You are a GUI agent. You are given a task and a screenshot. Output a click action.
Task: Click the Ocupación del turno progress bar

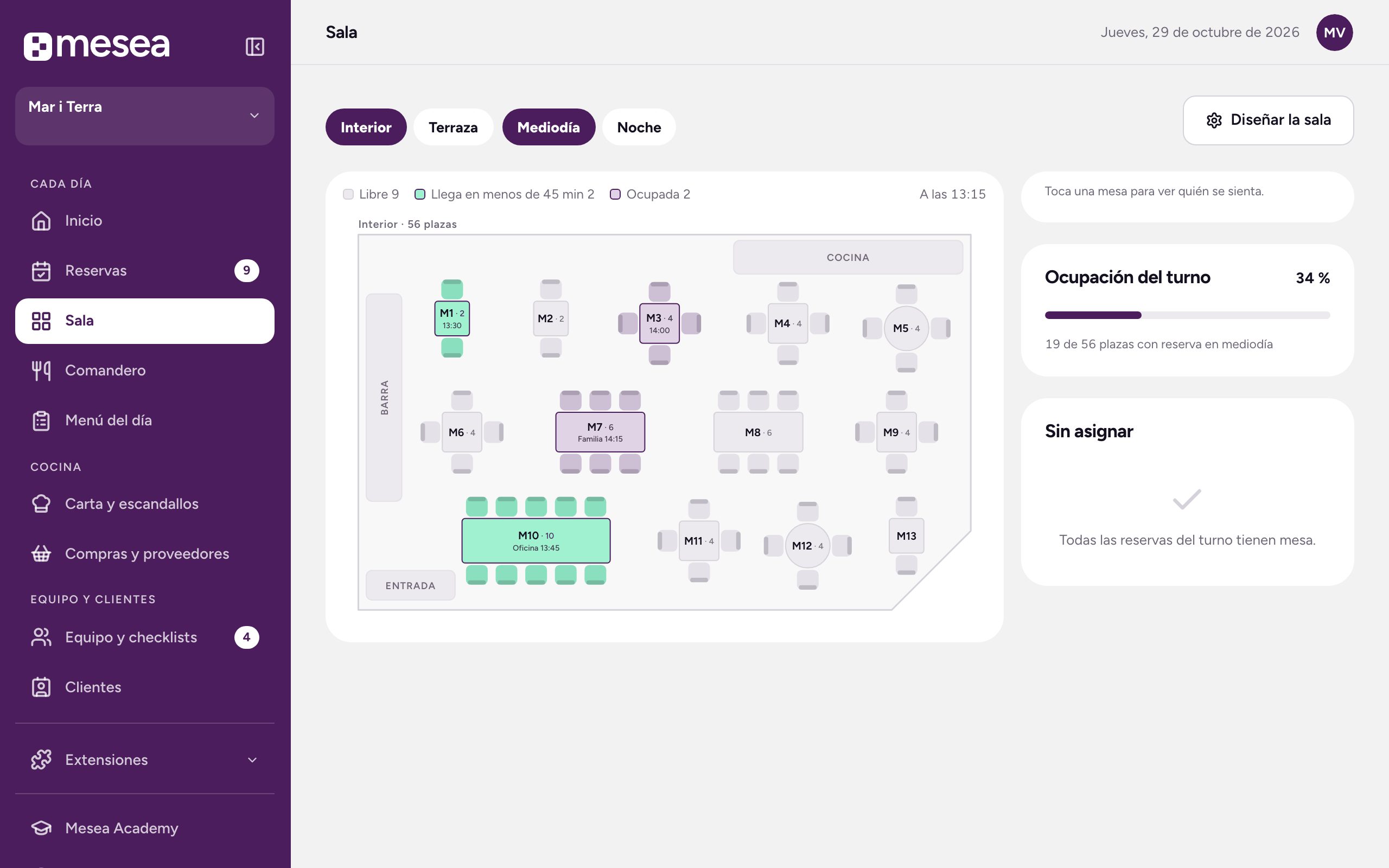1187,315
